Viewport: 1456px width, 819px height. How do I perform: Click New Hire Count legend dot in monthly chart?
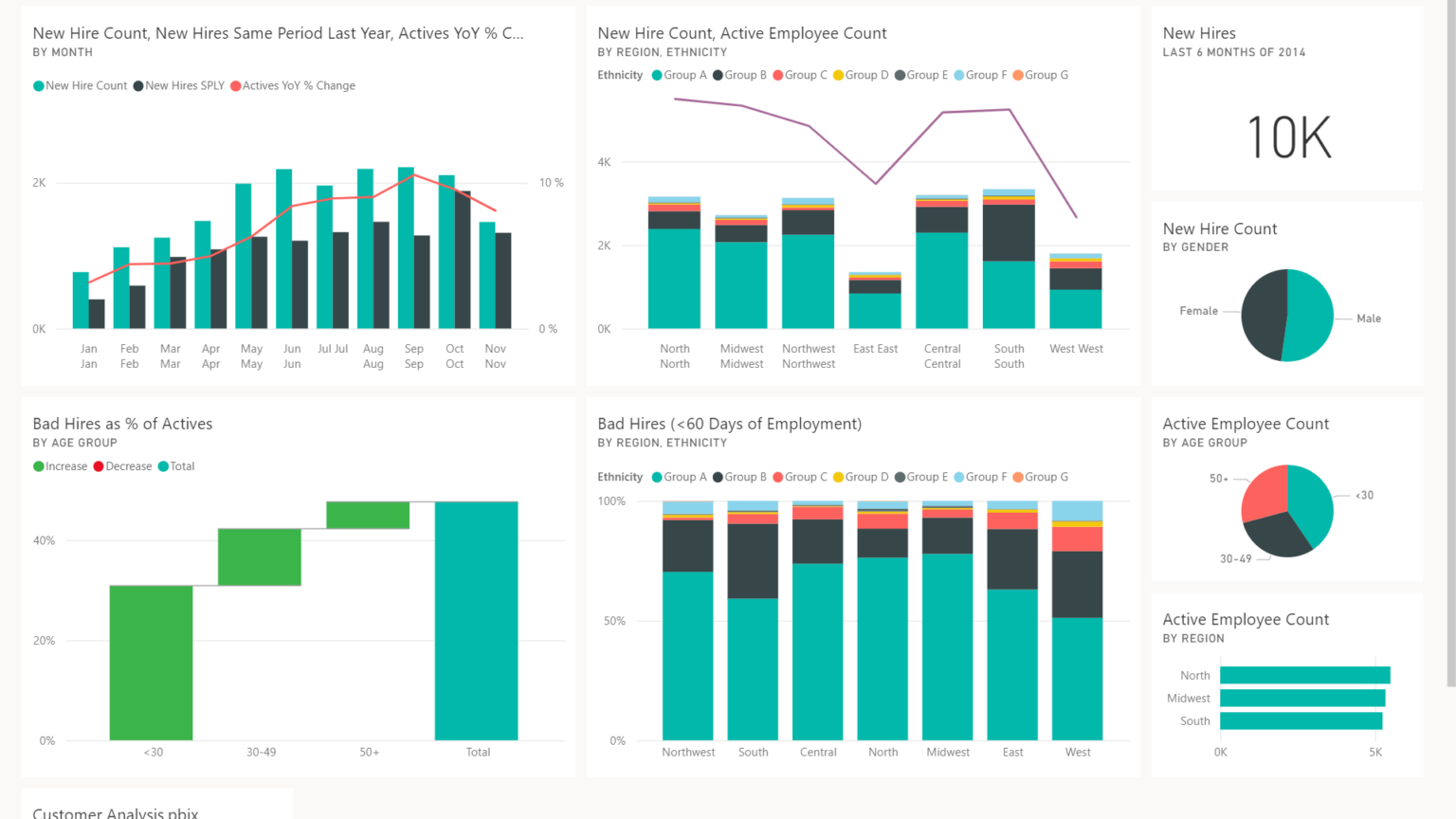click(x=39, y=86)
